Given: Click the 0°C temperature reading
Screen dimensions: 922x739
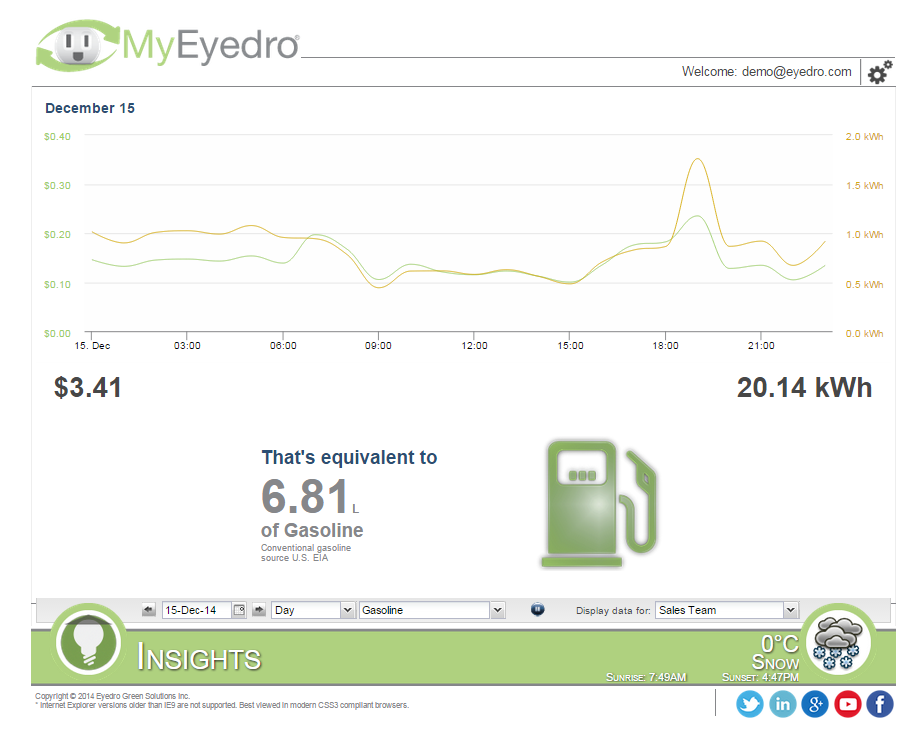Looking at the screenshot, I should point(780,644).
